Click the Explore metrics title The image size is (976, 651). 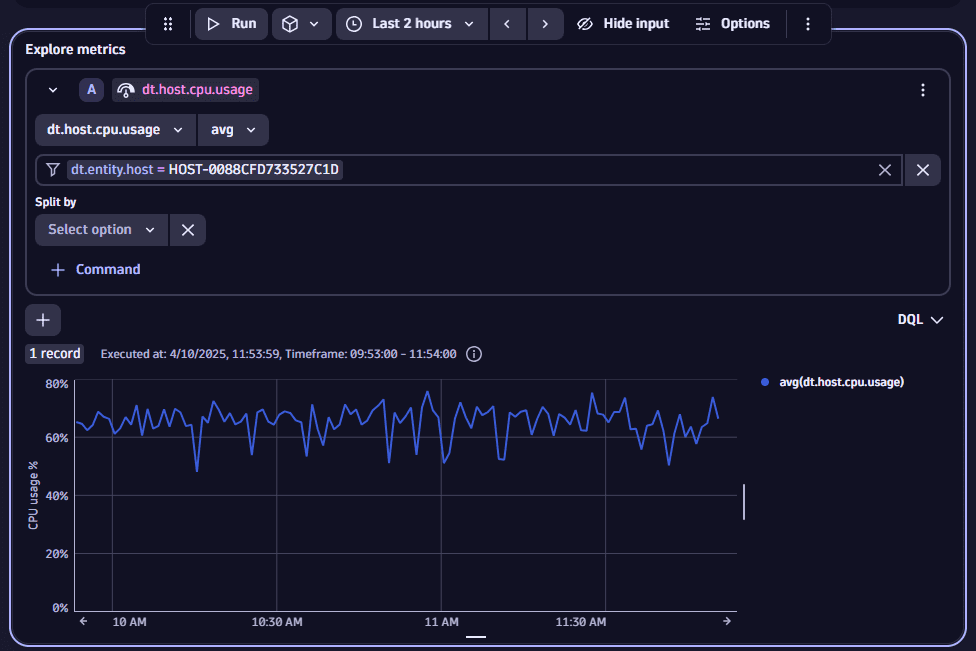point(75,50)
